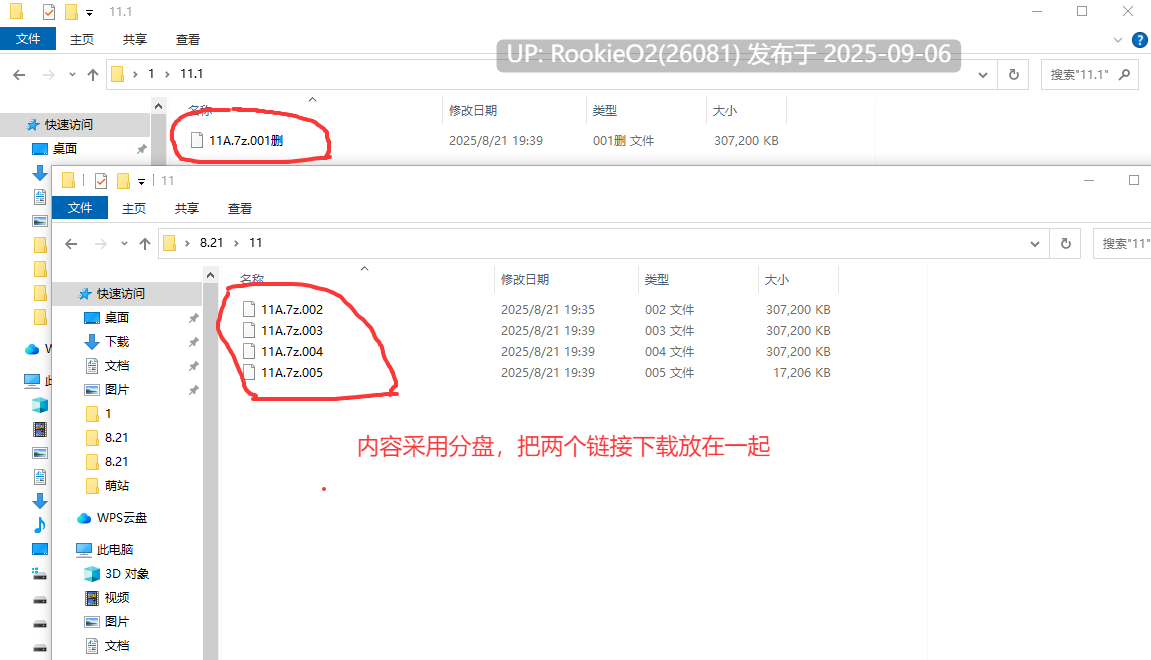Screen dimensions: 1151x660
Task: Open 查看 tab in the 11 window
Action: coord(239,208)
